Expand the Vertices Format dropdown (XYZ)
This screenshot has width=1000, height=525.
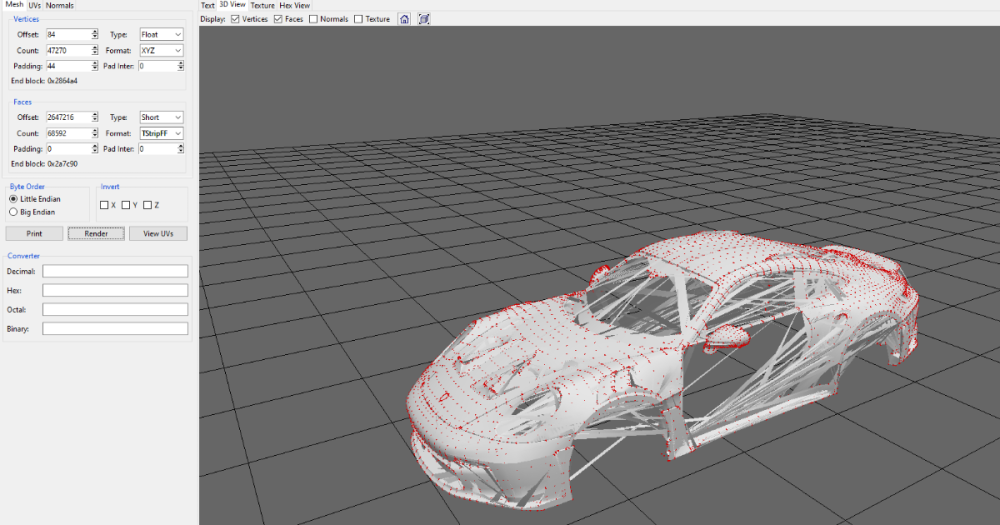[161, 50]
